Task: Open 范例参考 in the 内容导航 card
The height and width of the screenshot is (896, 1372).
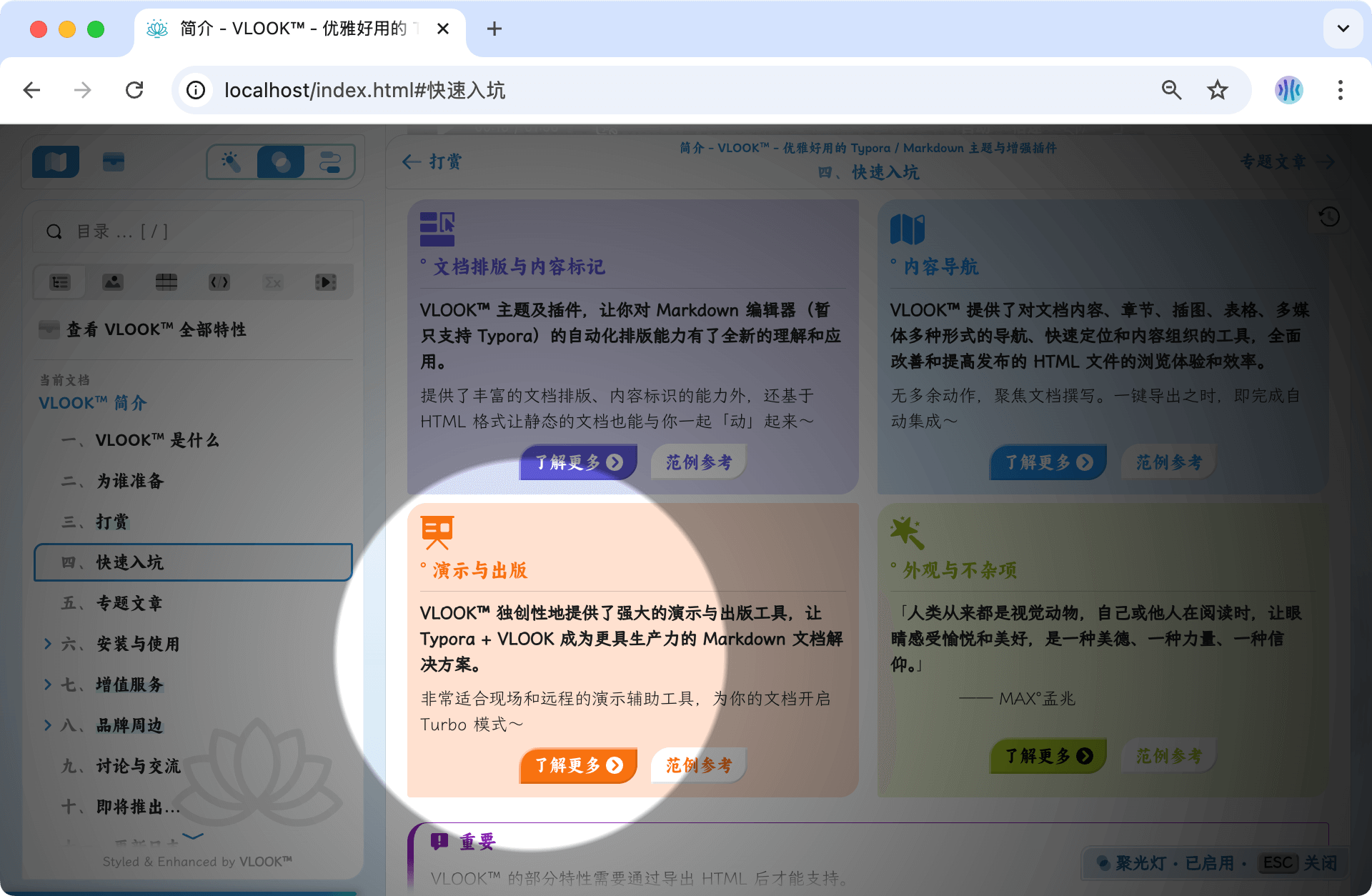Action: point(1168,462)
